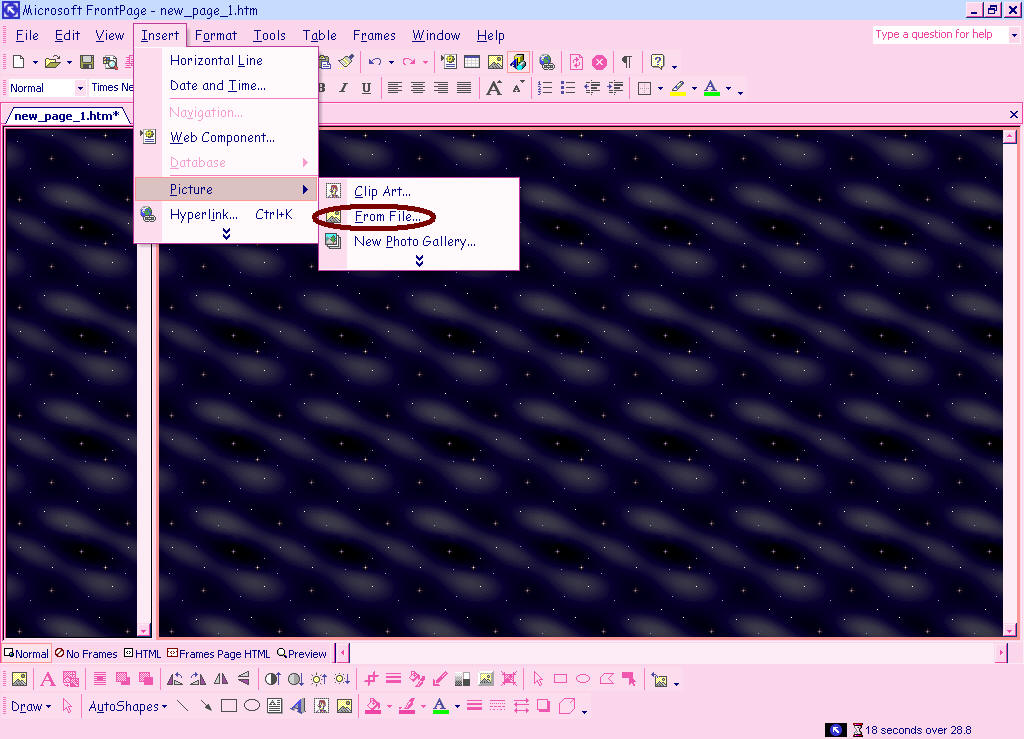Viewport: 1024px width, 739px height.
Task: Open the Font Color dropdown arrow in Formatting toolbar
Action: (x=728, y=88)
